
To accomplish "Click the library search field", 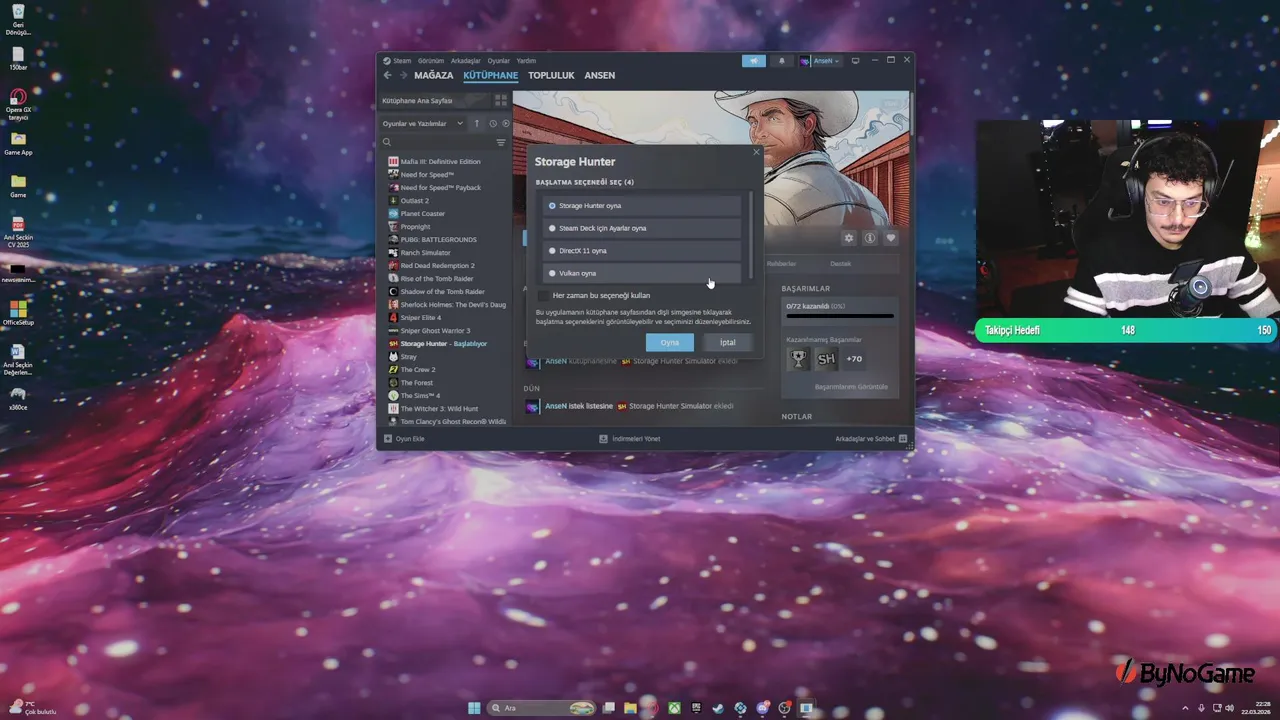I will point(436,143).
